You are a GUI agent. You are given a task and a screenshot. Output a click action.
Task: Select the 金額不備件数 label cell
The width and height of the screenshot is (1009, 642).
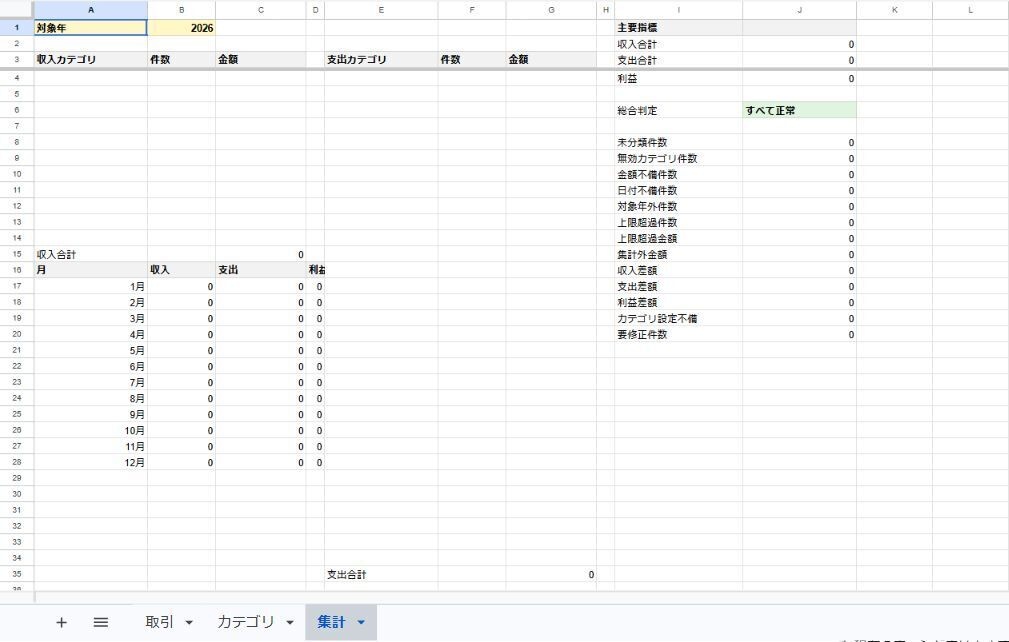point(678,174)
